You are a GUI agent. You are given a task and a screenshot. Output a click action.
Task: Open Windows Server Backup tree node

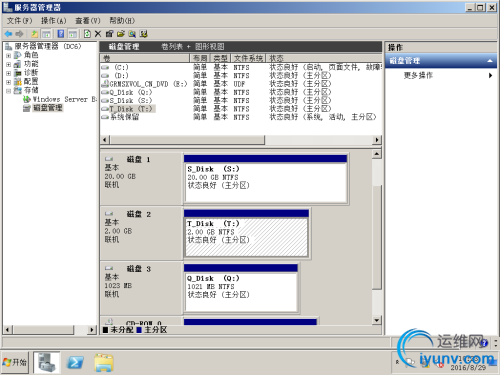(65, 99)
